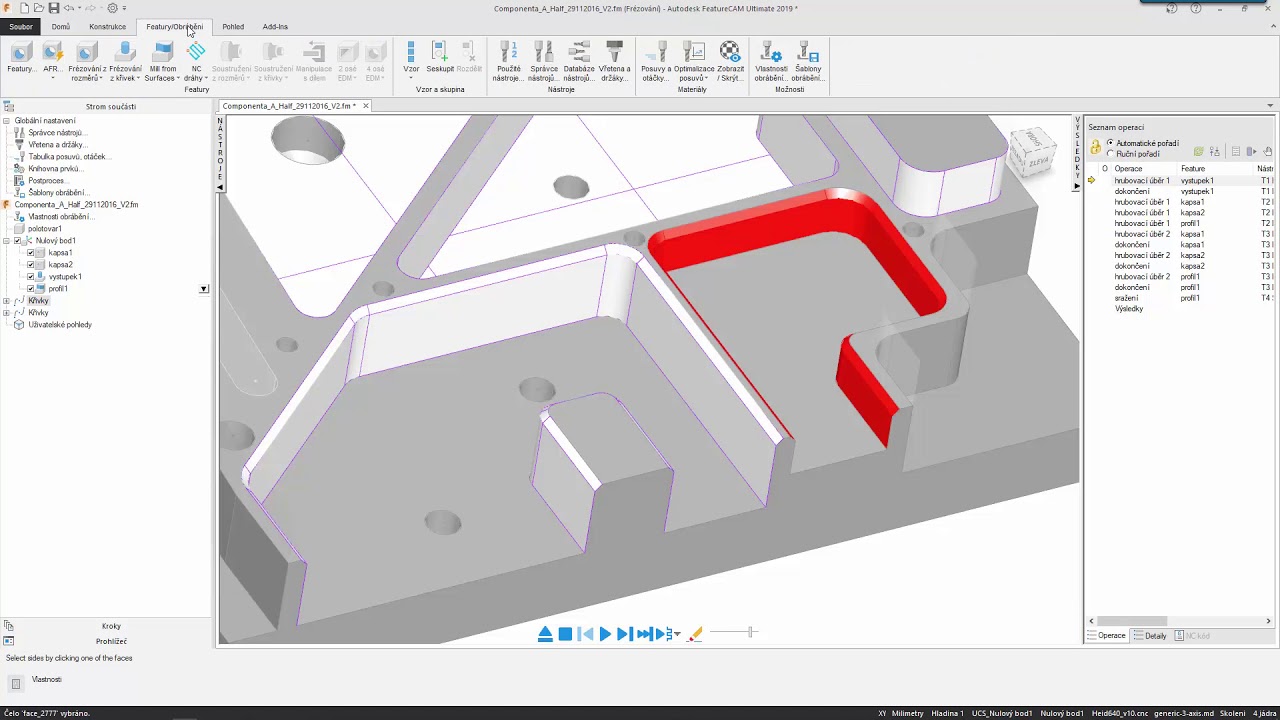Play the machining simulation

[x=605, y=634]
